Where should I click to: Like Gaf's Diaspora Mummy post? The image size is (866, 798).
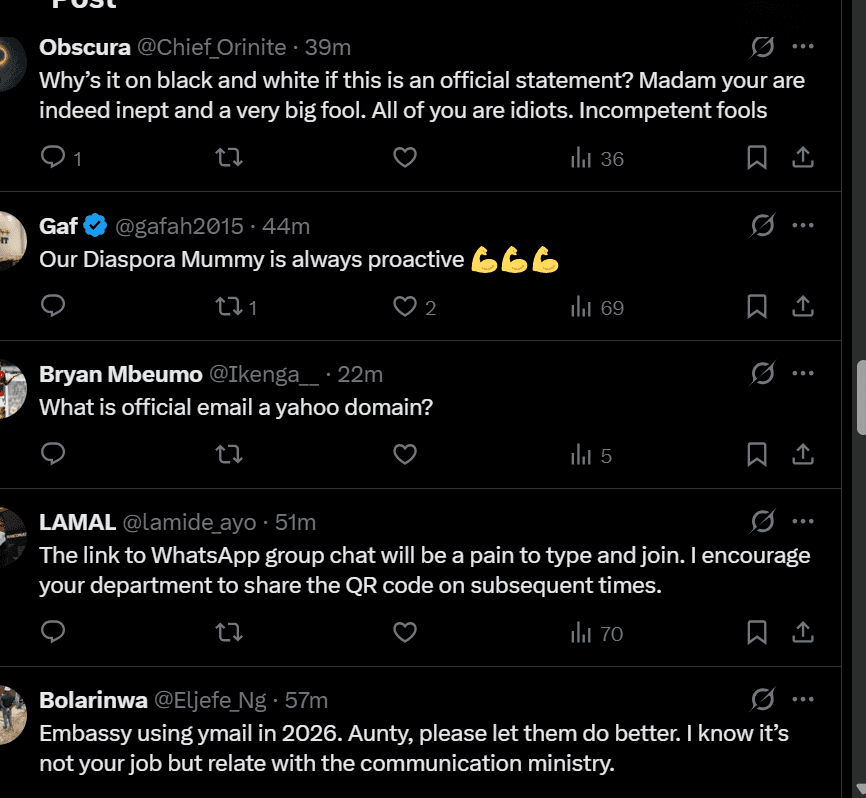coord(404,307)
